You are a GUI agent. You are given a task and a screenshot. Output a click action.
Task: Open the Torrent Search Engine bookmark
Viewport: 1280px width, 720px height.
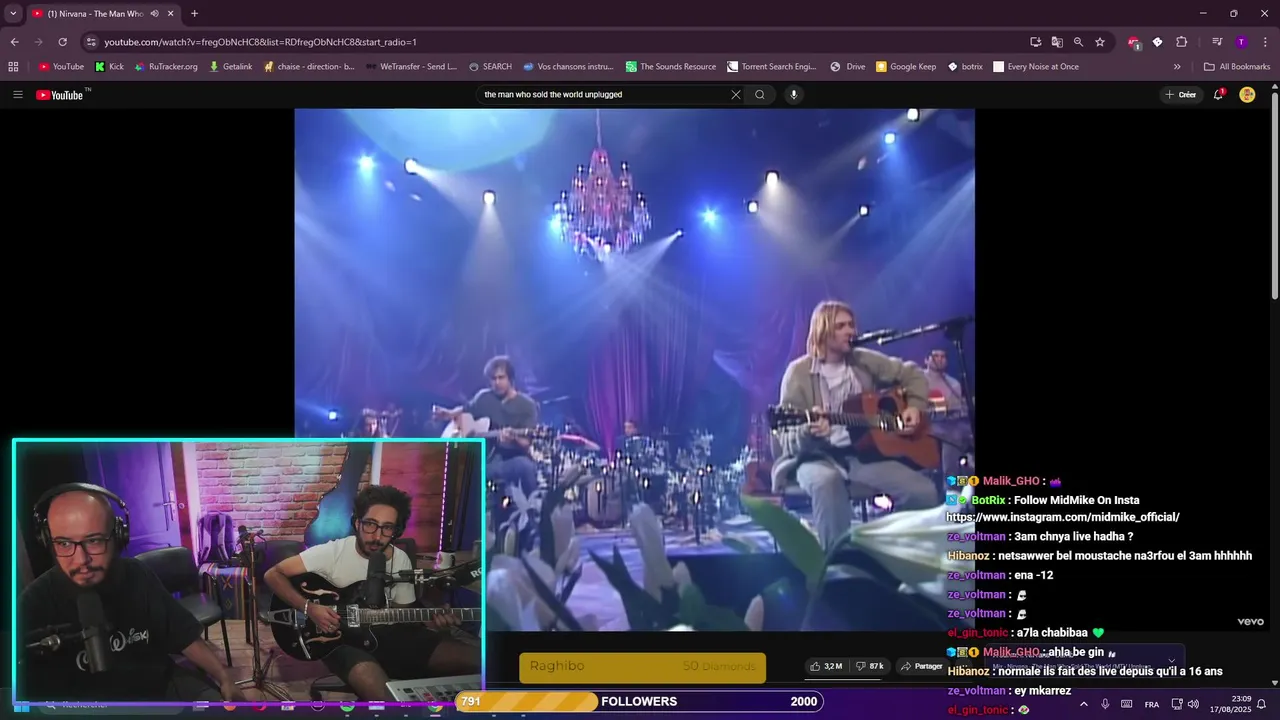pos(771,67)
